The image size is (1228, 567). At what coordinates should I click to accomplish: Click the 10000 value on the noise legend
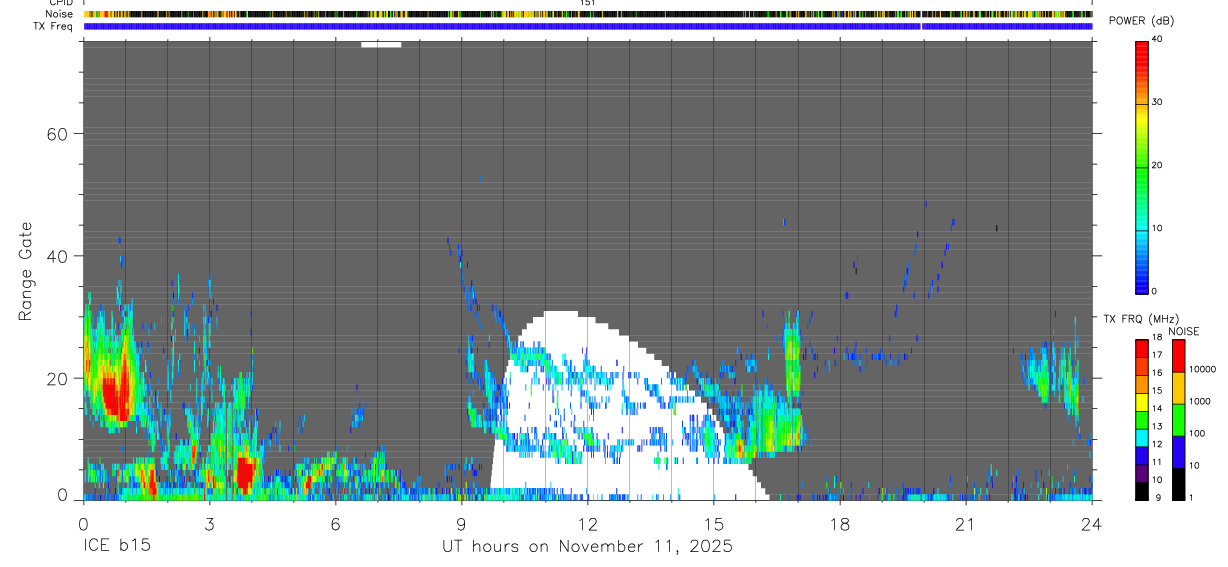1203,369
